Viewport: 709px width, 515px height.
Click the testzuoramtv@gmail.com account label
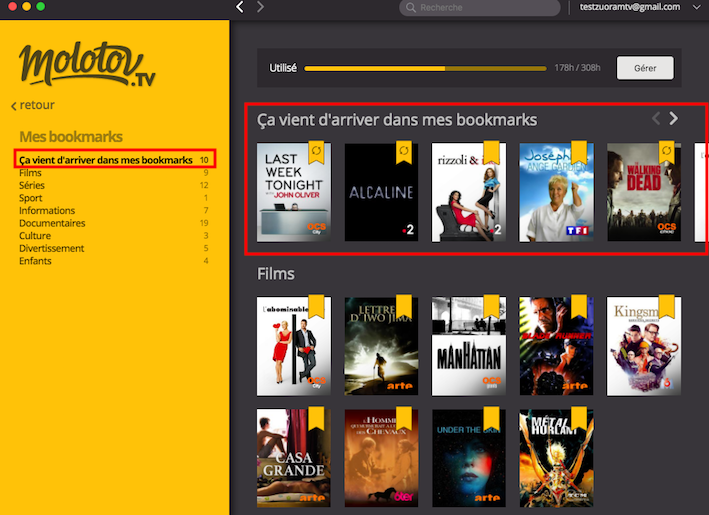click(x=630, y=7)
